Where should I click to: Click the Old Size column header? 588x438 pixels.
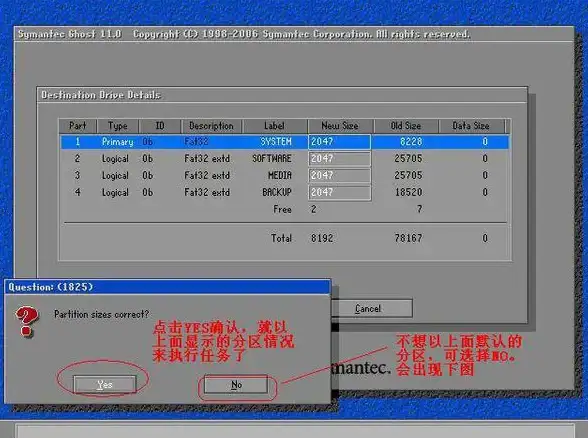[x=406, y=126]
